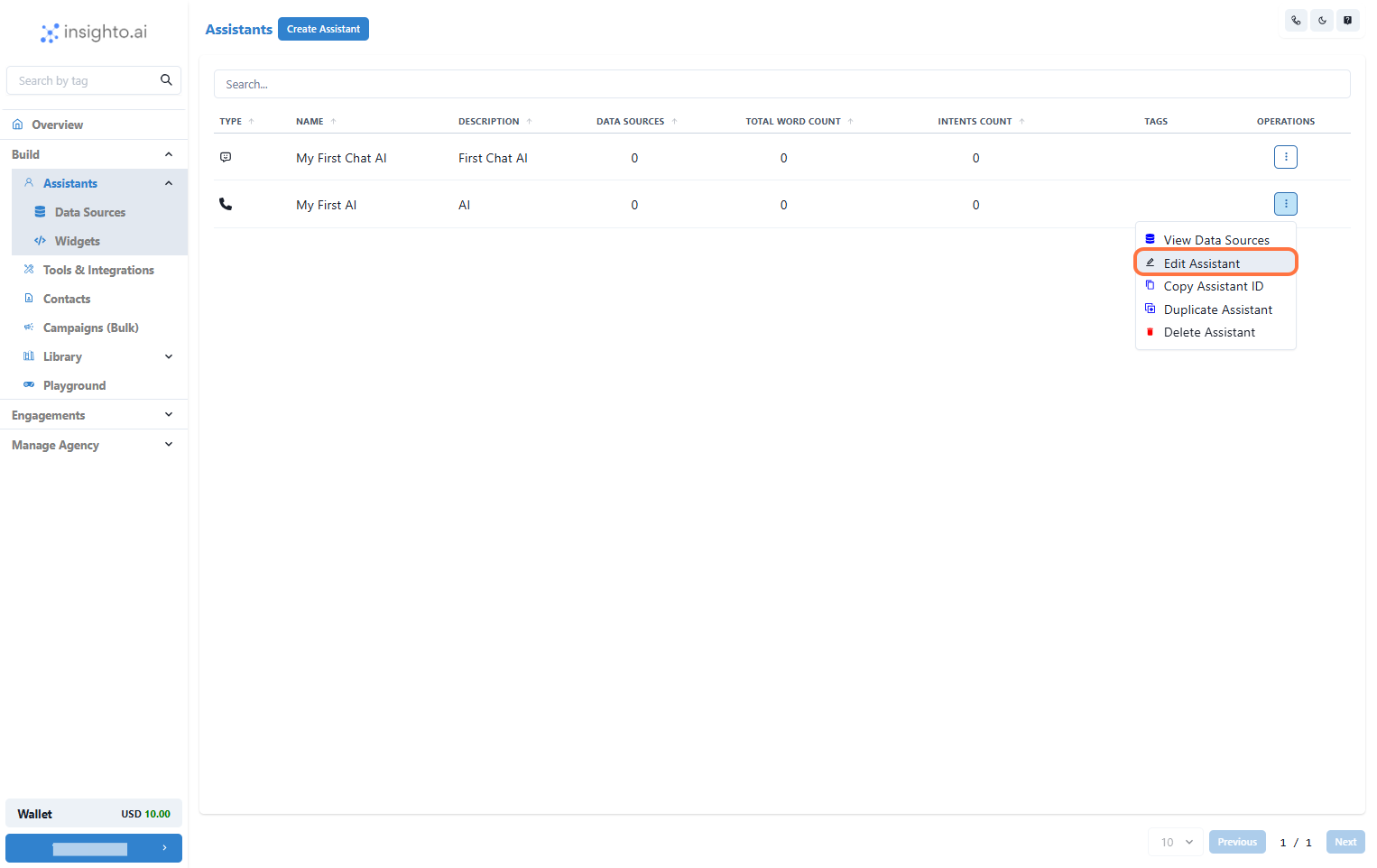The image size is (1377, 868).
Task: Open the rows-per-page dropdown showing 10
Action: pyautogui.click(x=1176, y=842)
